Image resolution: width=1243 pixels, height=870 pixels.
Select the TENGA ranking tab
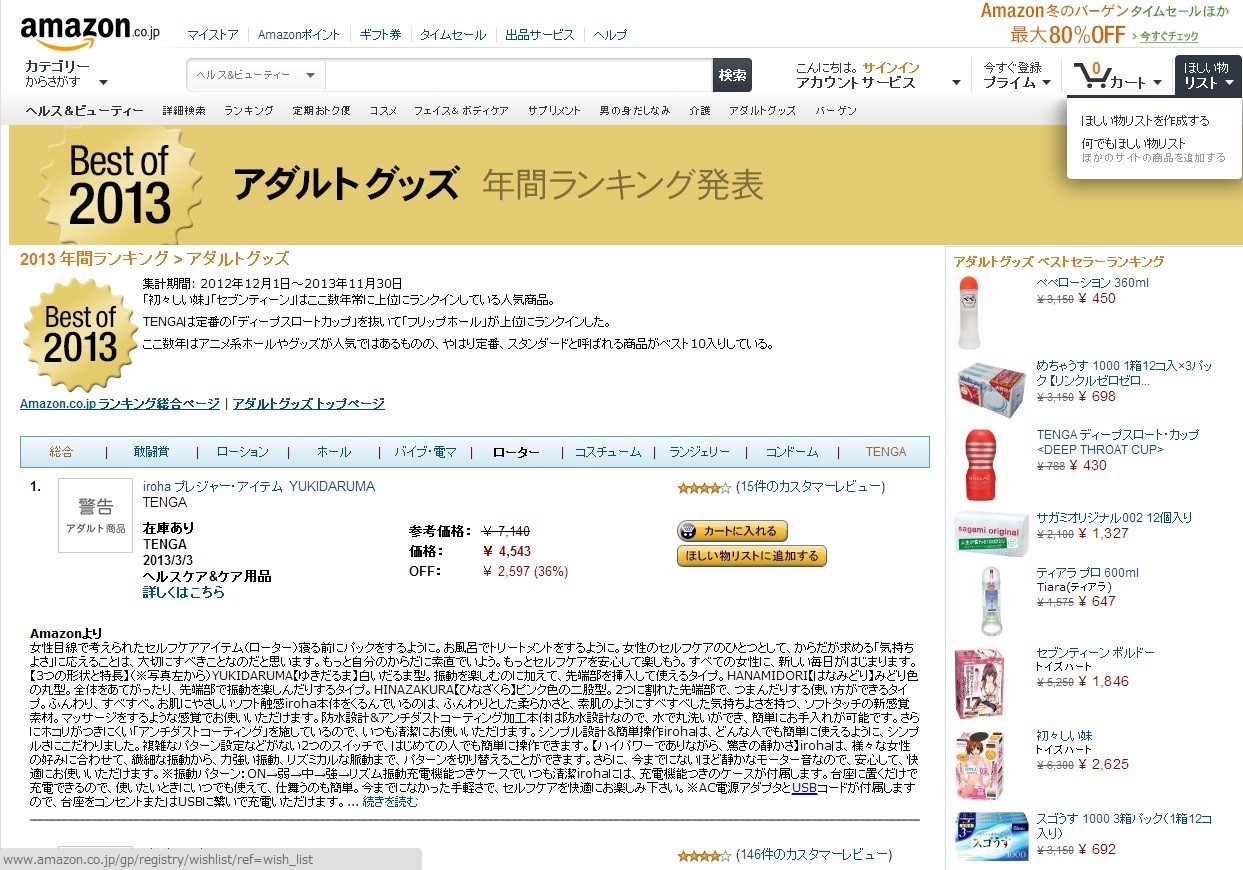coord(886,452)
